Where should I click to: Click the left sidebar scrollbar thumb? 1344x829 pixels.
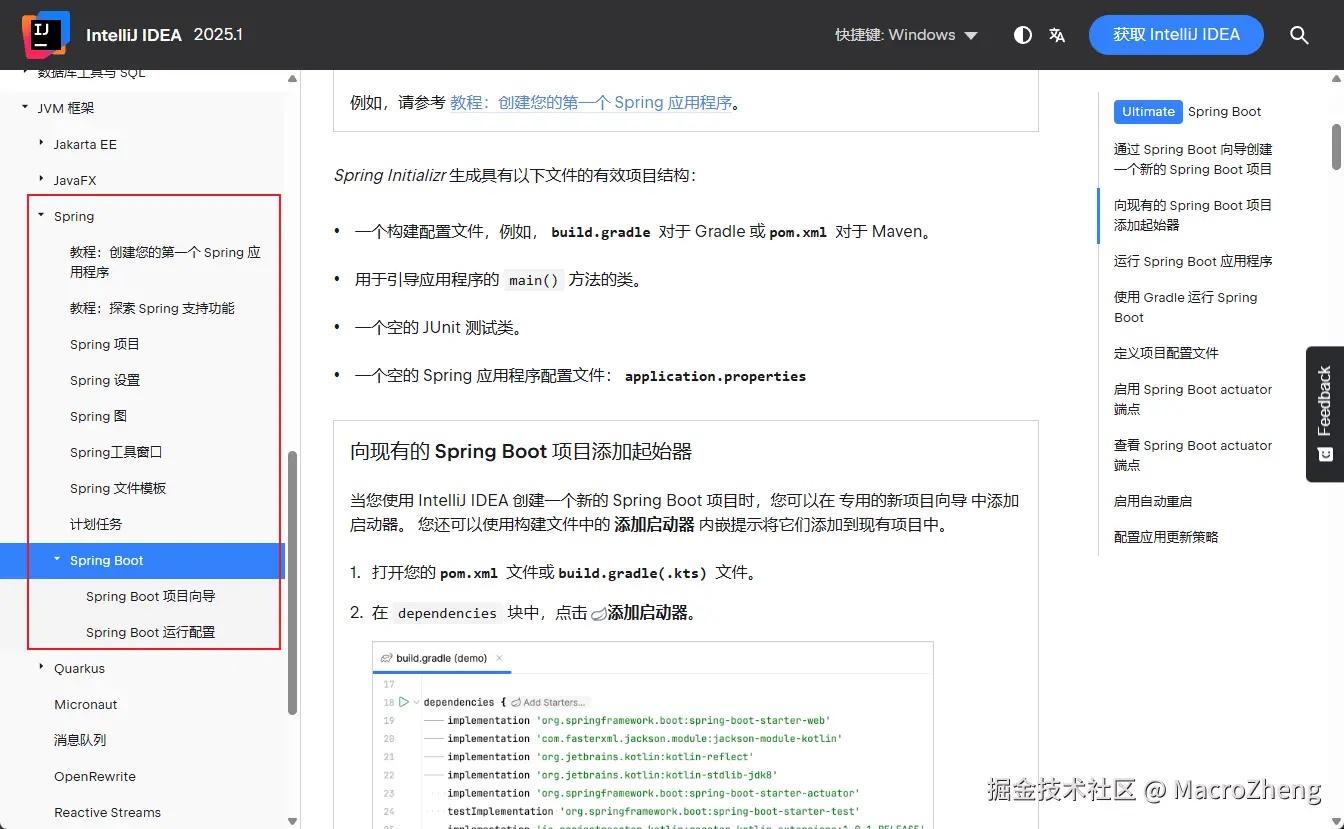click(293, 583)
